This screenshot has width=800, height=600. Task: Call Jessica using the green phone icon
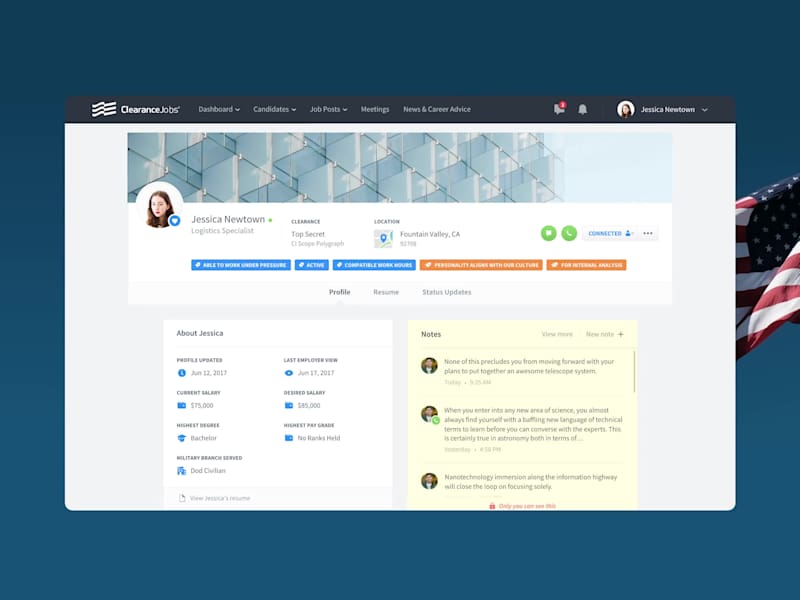(x=570, y=233)
